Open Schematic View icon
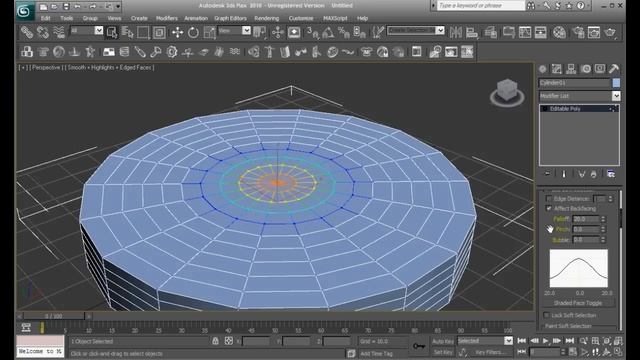Viewport: 640px width, 360px height. click(x=540, y=32)
